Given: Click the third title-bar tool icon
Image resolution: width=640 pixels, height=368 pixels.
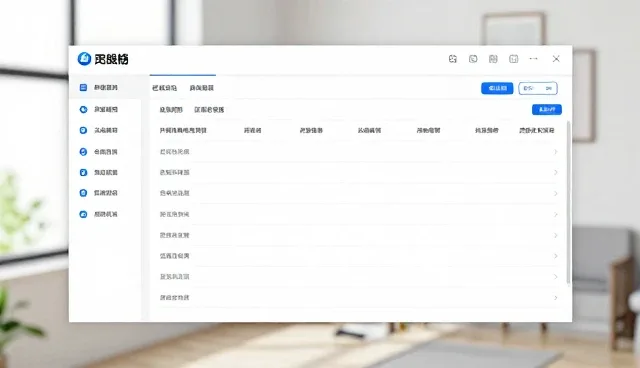Looking at the screenshot, I should (493, 59).
